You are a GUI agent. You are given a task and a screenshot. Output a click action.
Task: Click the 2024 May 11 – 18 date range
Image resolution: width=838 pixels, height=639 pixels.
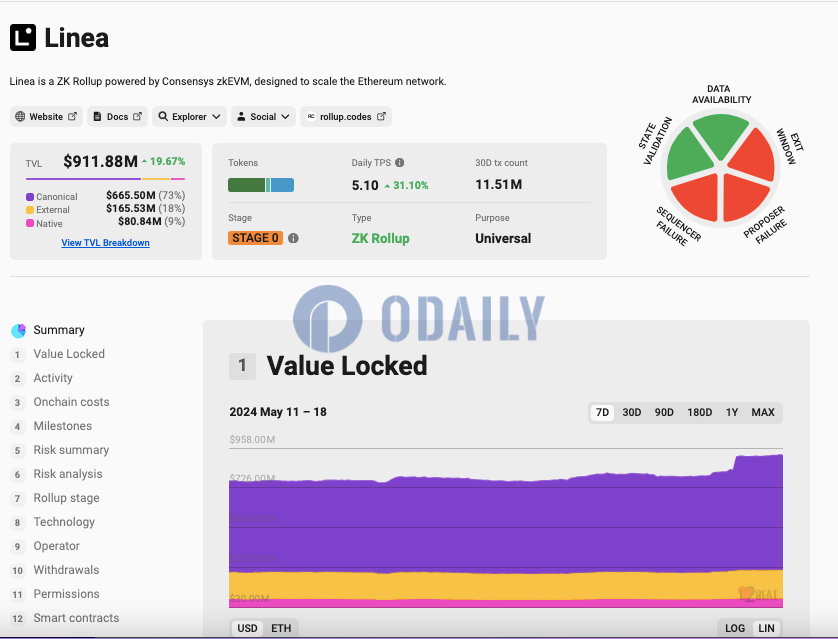pyautogui.click(x=278, y=412)
